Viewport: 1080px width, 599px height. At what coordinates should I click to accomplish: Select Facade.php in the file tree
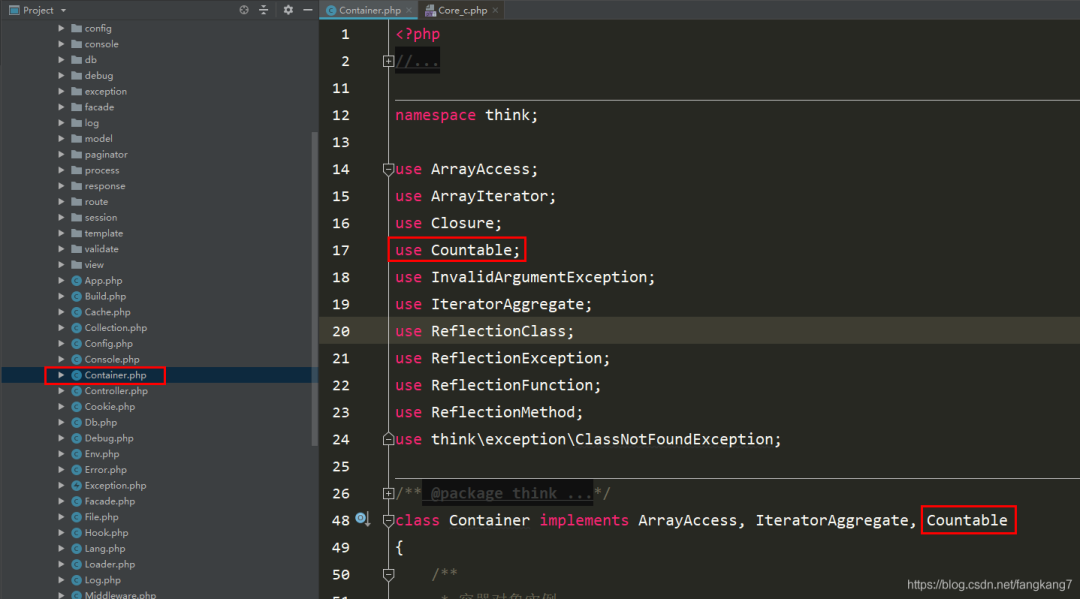coord(110,501)
